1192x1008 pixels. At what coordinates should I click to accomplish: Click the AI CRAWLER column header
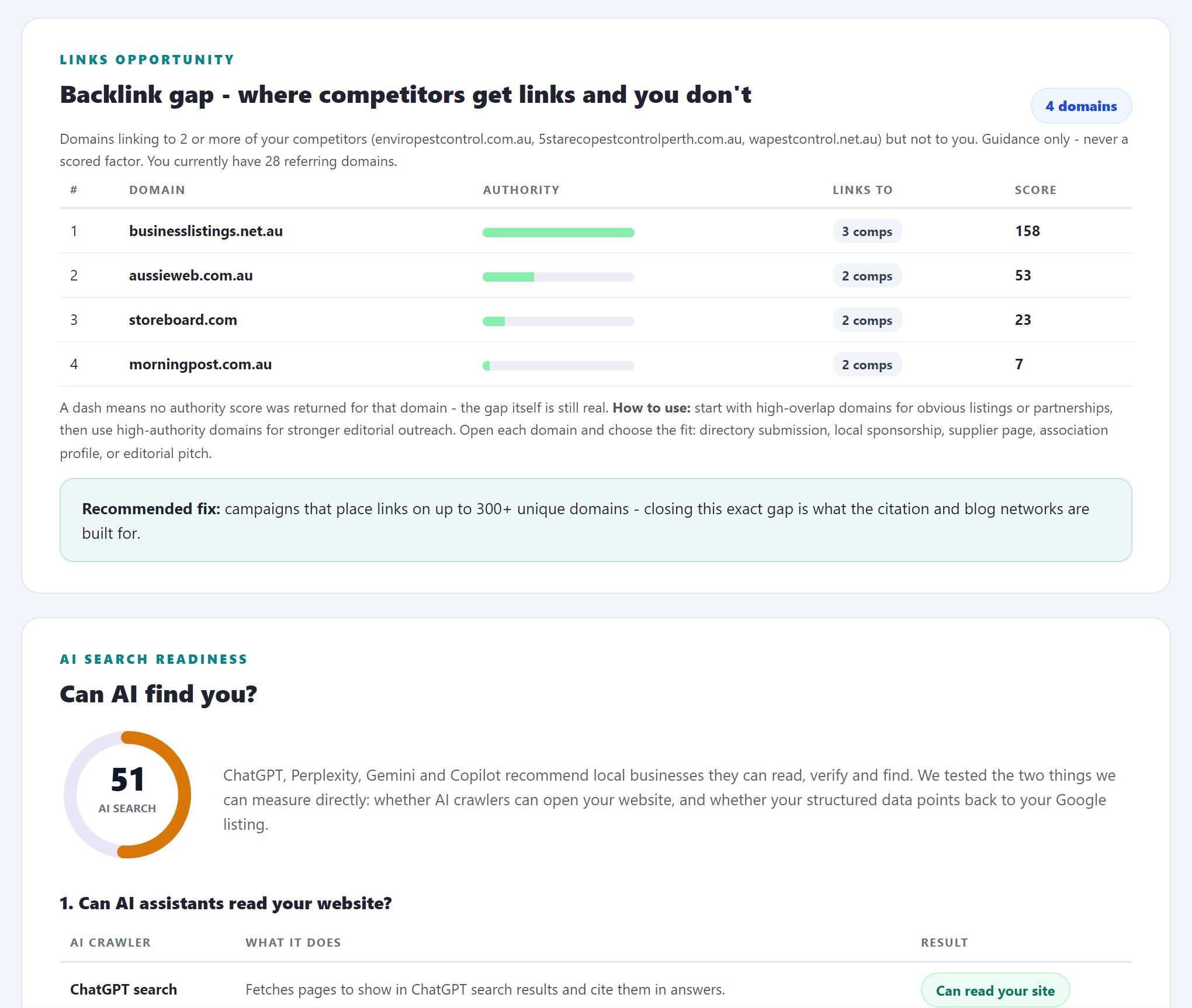tap(110, 943)
